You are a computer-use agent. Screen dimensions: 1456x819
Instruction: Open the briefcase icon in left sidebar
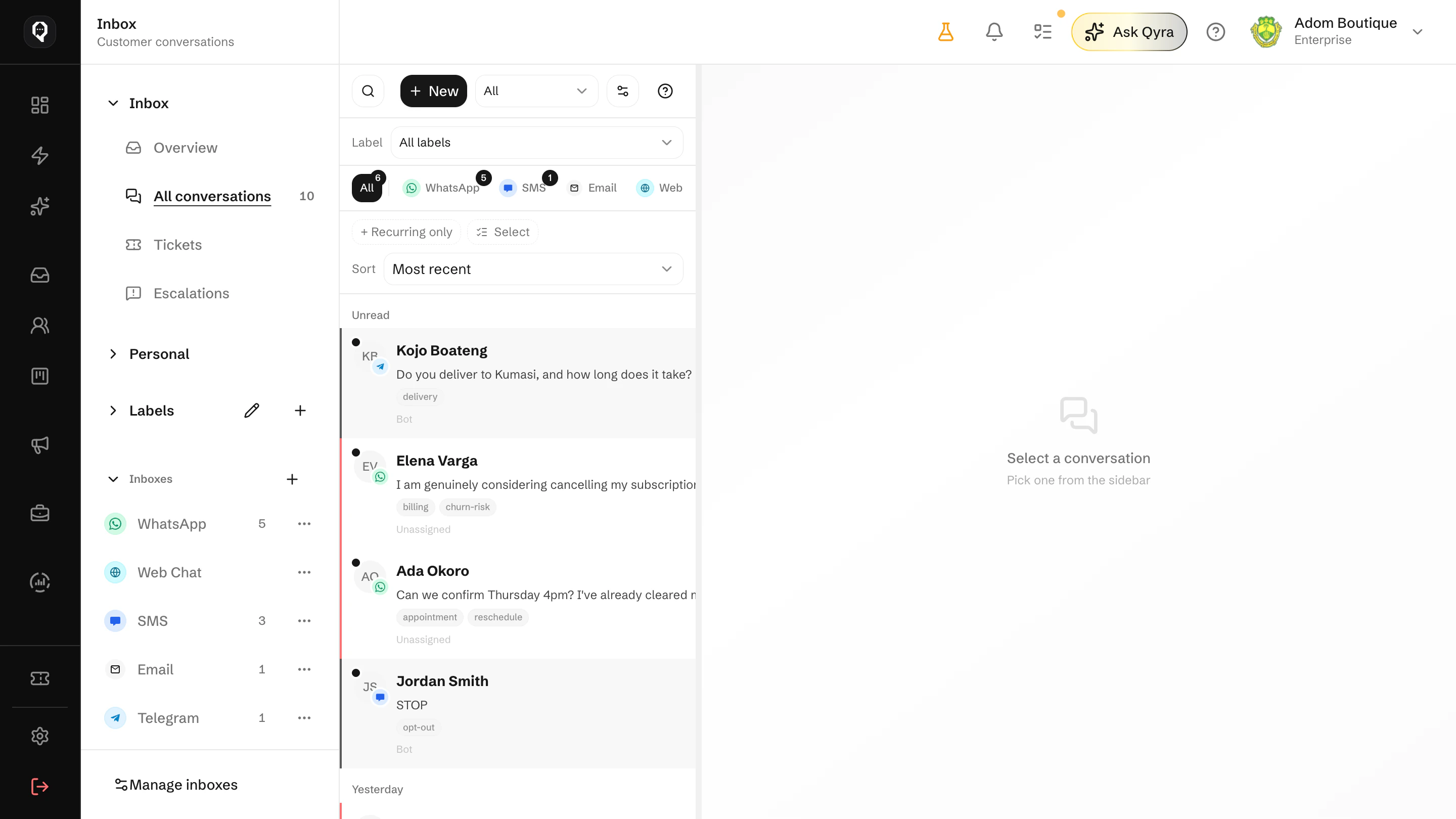tap(39, 513)
